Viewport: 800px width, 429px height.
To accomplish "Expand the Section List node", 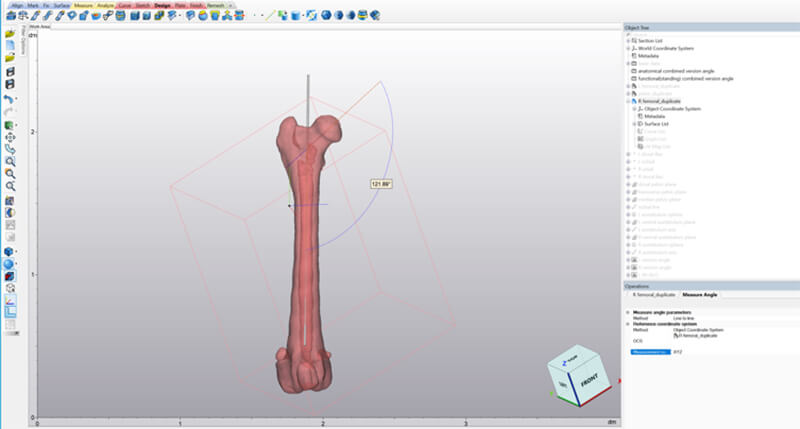I will pos(628,41).
